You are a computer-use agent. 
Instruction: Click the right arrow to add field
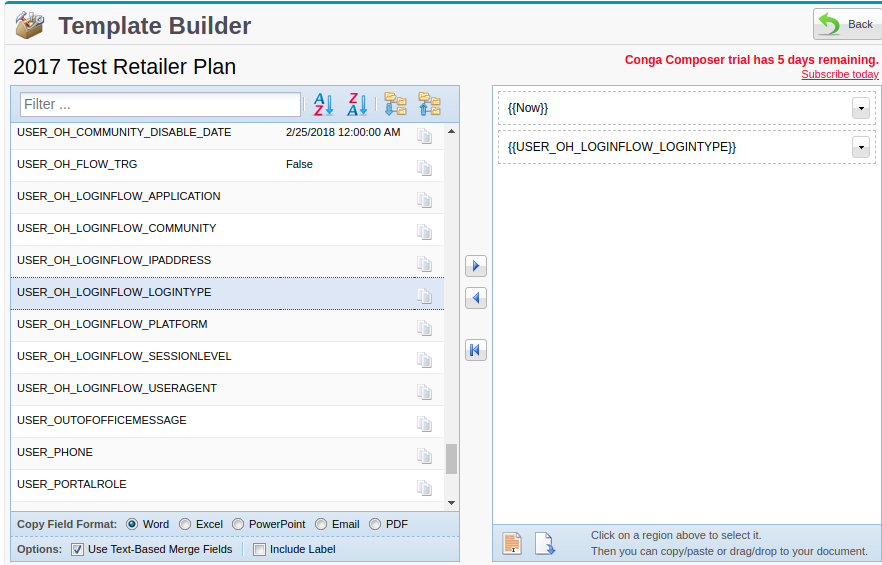476,266
